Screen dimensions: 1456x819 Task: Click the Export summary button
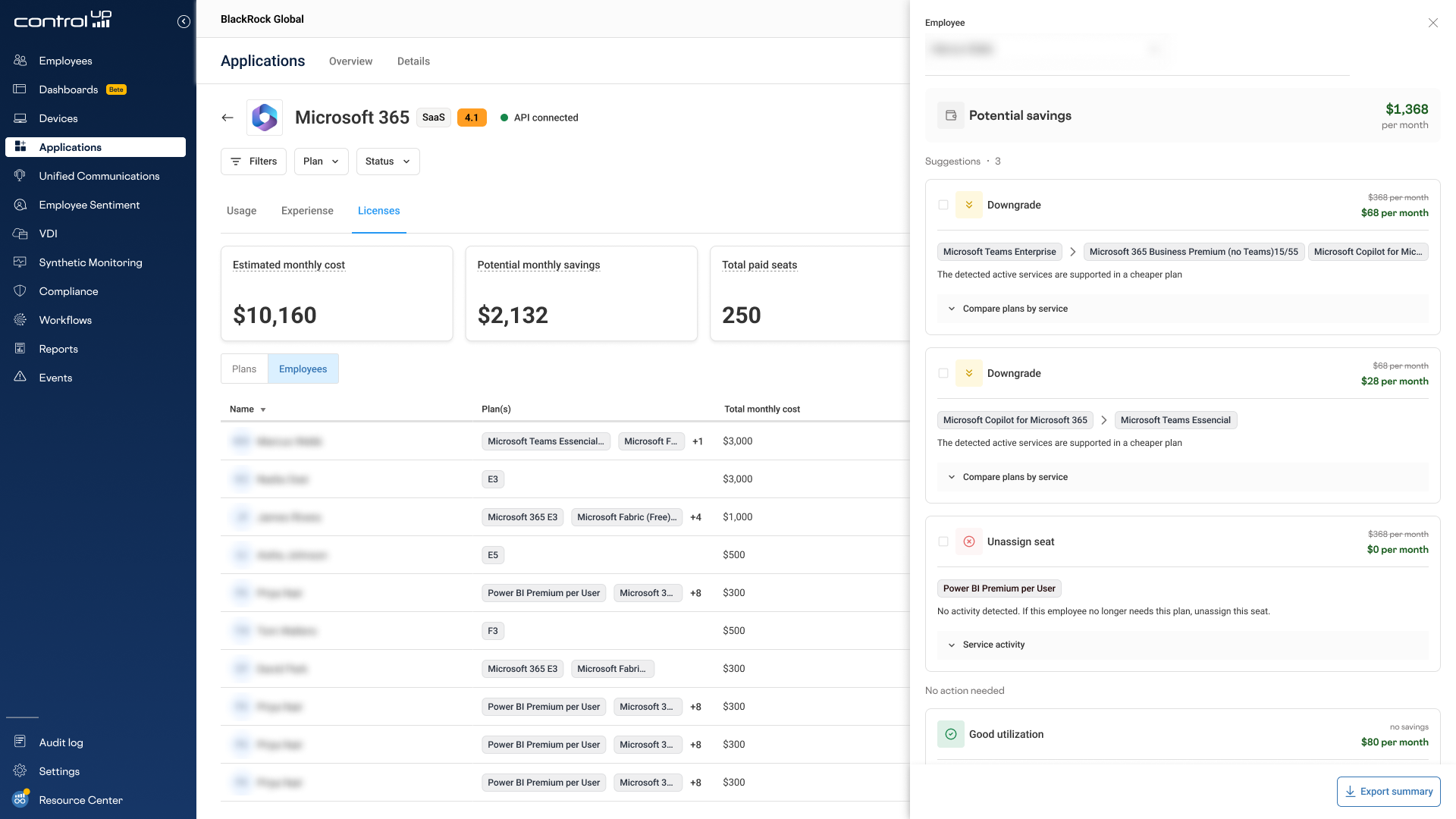1389,792
